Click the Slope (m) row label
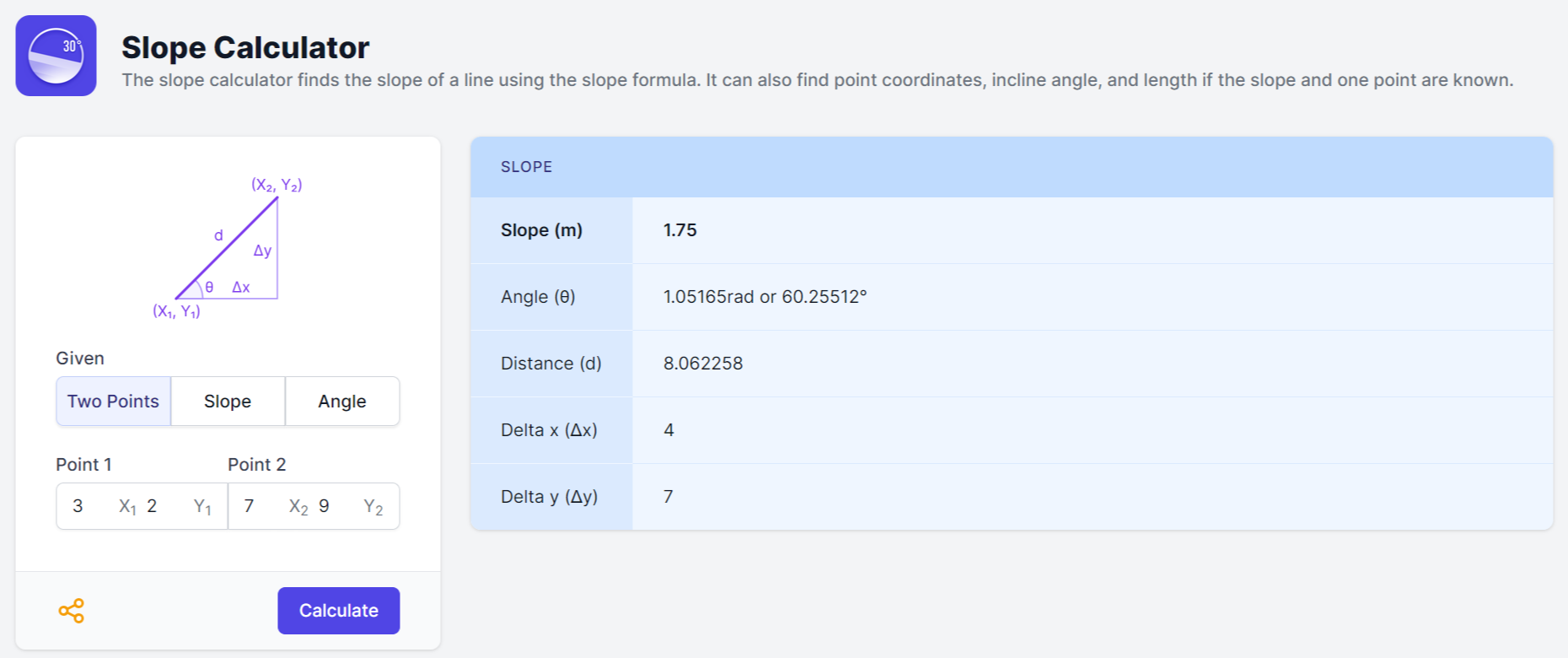This screenshot has height=658, width=1568. [541, 230]
